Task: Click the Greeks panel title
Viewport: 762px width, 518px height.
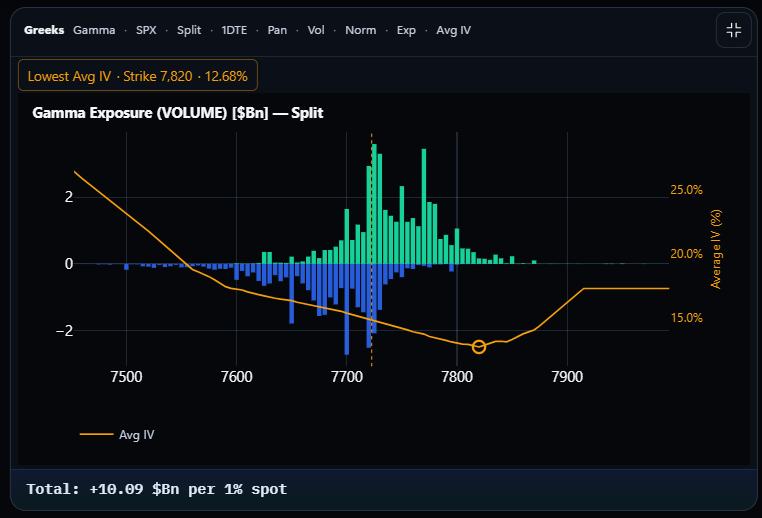Action: pyautogui.click(x=44, y=30)
